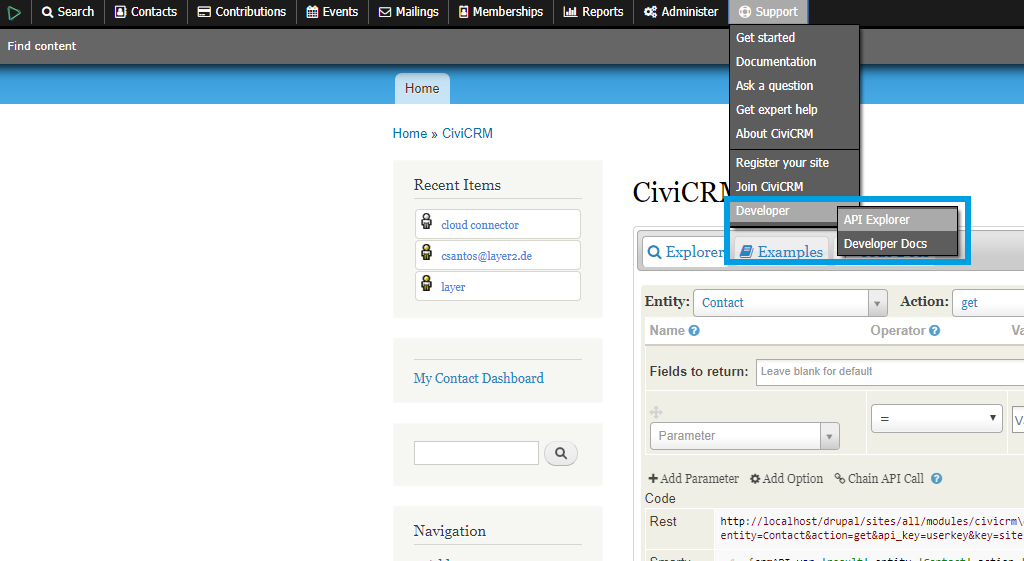The width and height of the screenshot is (1024, 561).
Task: Click the drag handle above the Parameter field
Action: [x=656, y=412]
